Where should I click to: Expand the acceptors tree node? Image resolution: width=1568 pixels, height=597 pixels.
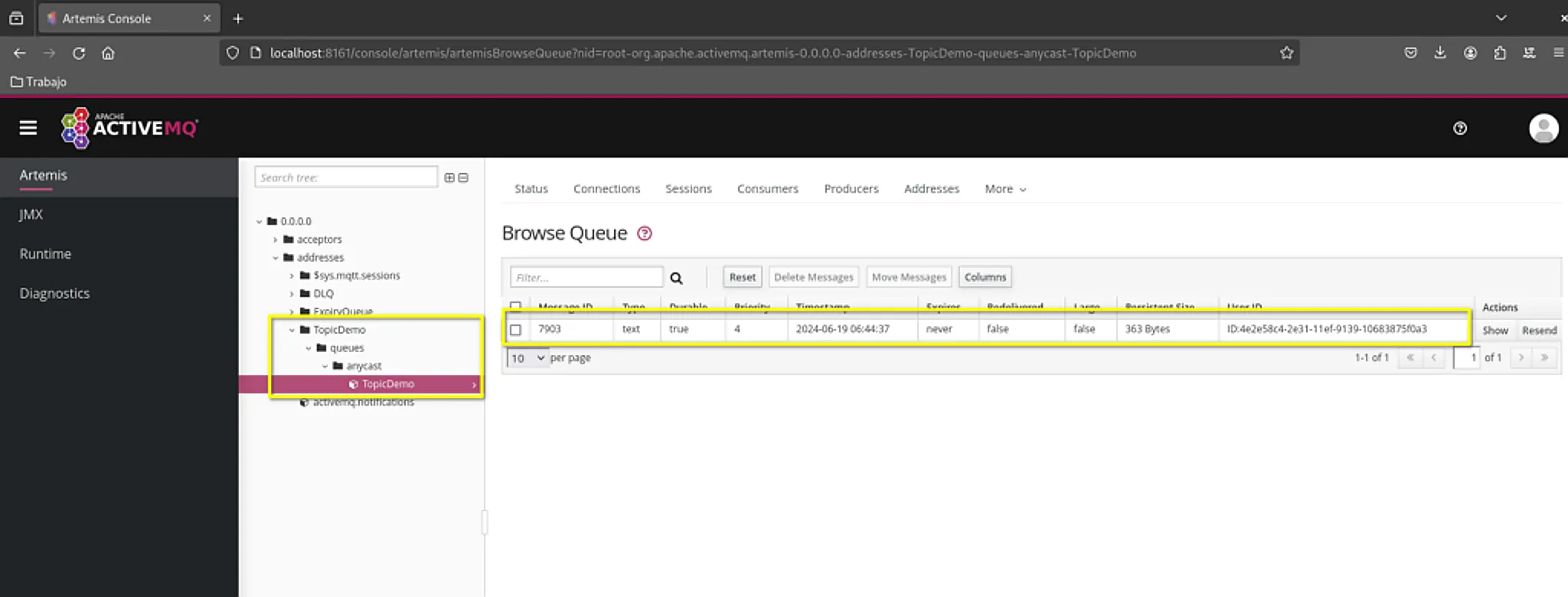[x=276, y=240]
